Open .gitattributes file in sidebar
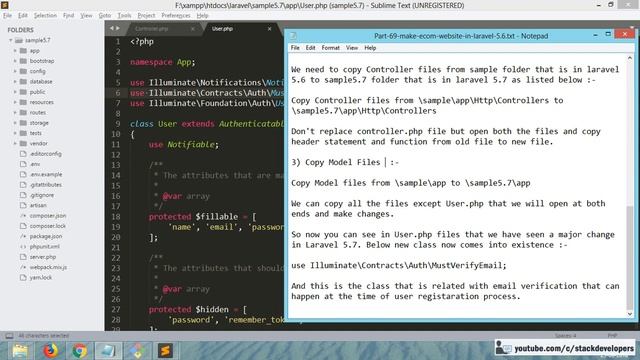 pos(46,184)
